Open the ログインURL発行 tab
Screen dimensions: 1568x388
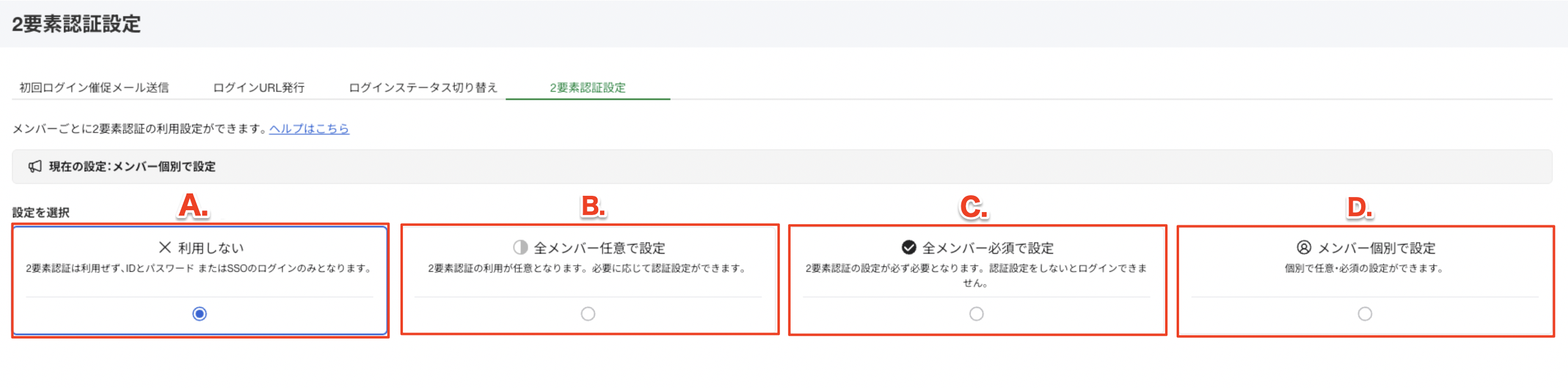[259, 87]
